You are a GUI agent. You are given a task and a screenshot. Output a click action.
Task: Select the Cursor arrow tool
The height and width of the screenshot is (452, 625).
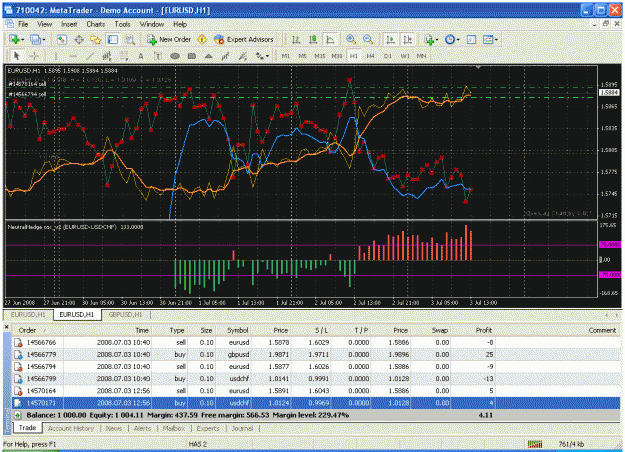coord(17,56)
